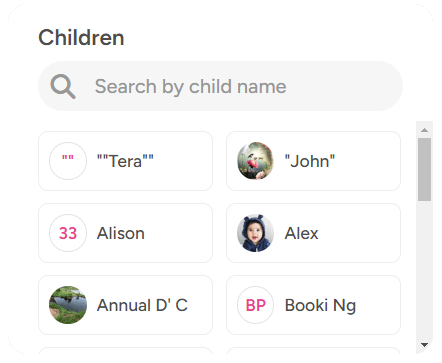The width and height of the screenshot is (442, 363).
Task: Open the Alex child card
Action: click(x=313, y=233)
